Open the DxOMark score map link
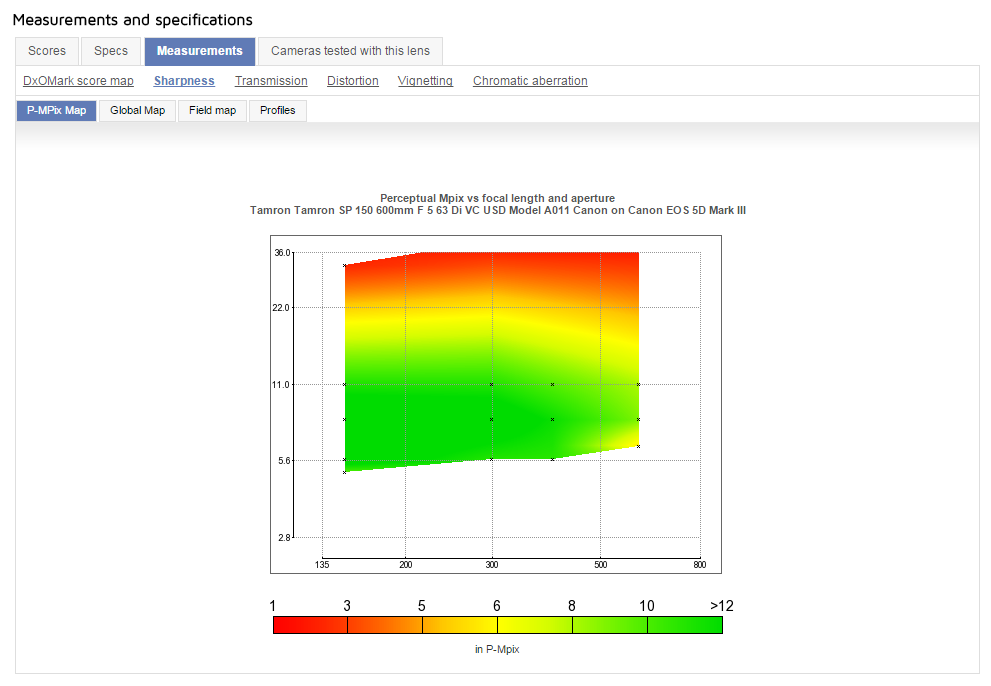Viewport: 991px width, 686px height. (78, 81)
